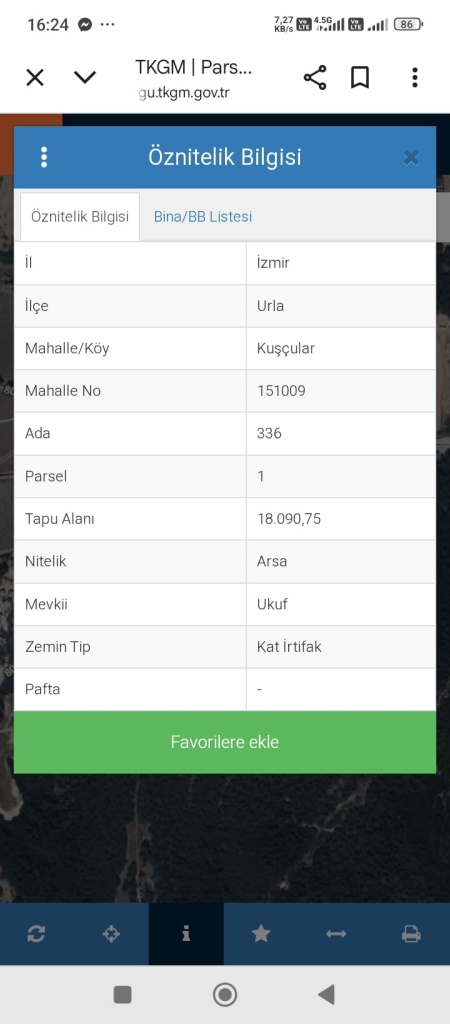
Task: Select the measure distance arrows icon
Action: coord(336,934)
